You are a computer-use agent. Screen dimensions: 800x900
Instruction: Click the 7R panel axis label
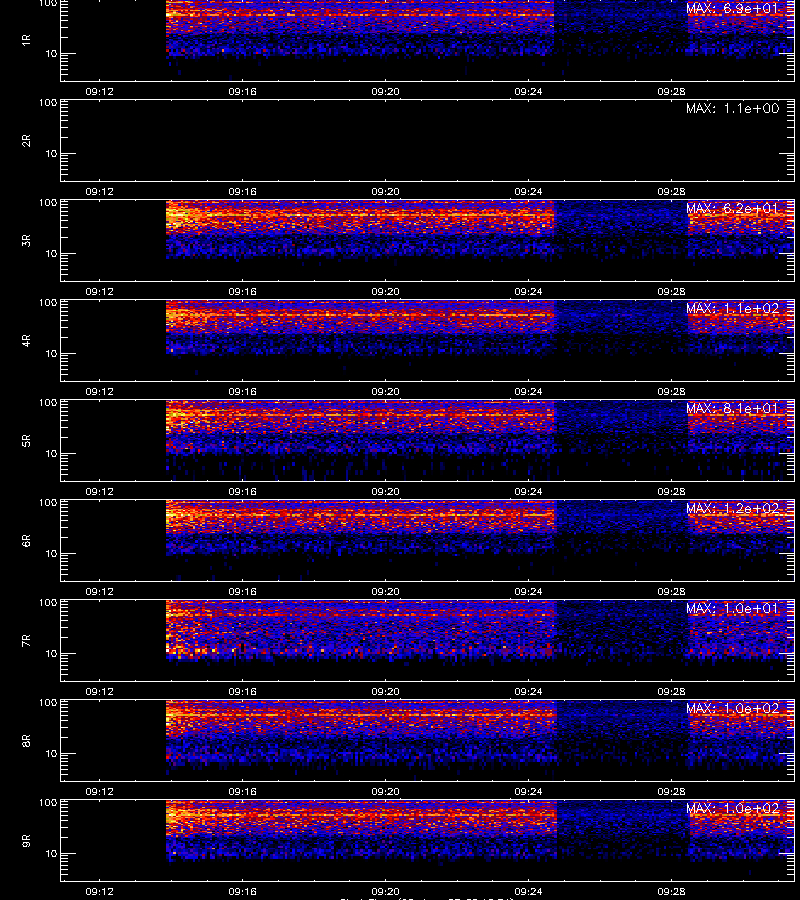tap(26, 641)
